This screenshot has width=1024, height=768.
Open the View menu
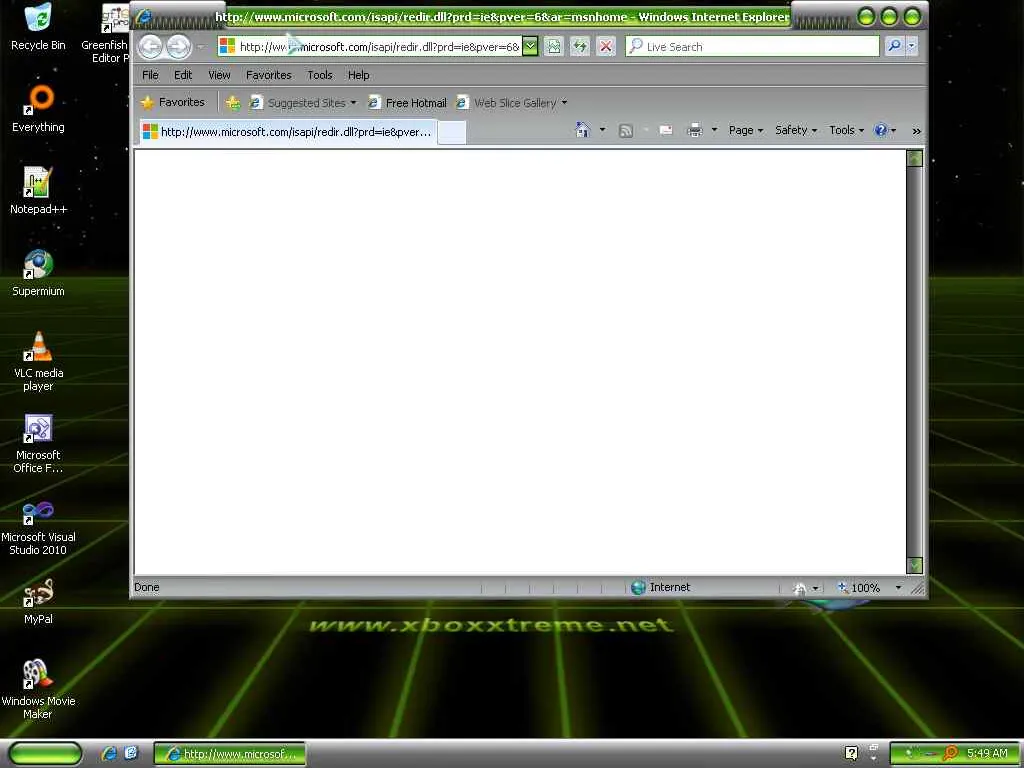(219, 75)
